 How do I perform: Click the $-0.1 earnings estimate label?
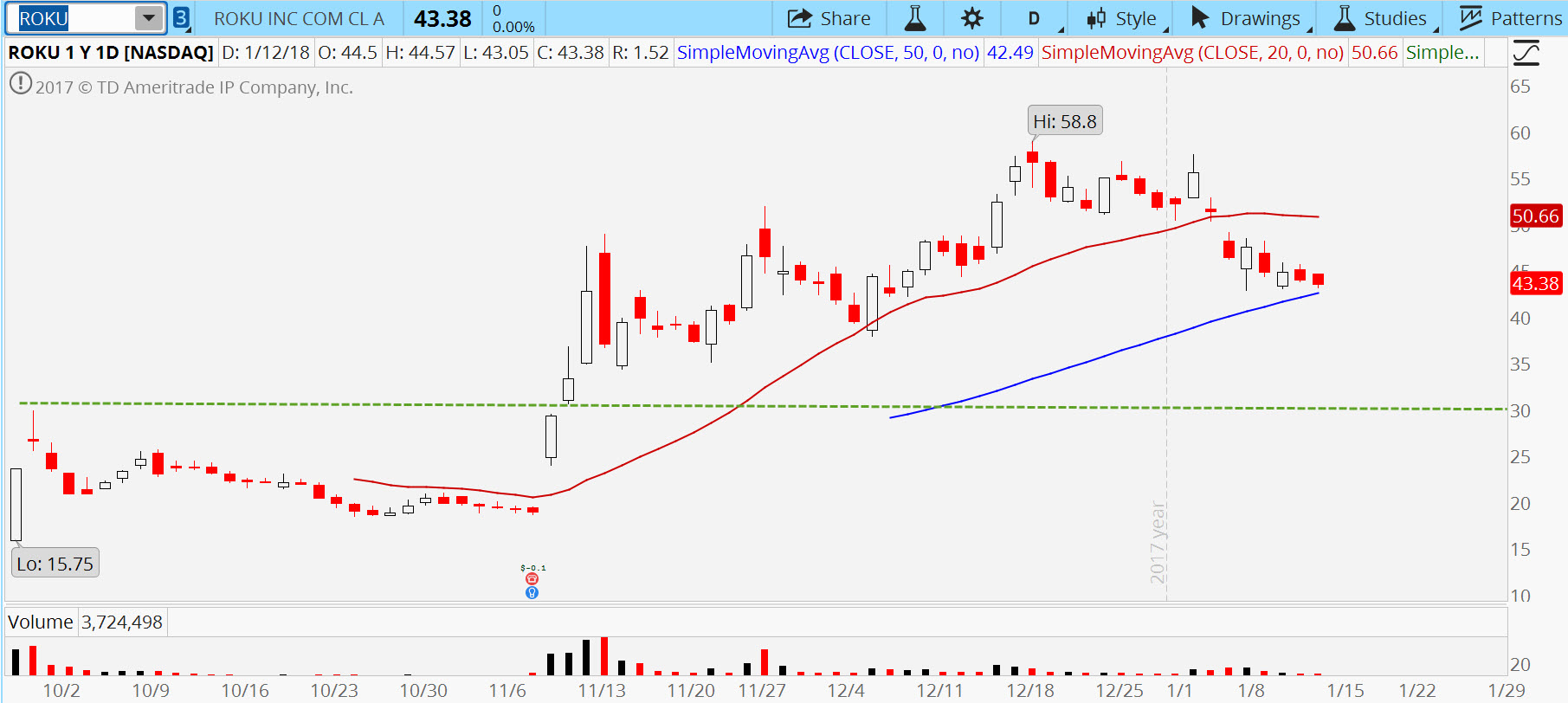click(532, 568)
